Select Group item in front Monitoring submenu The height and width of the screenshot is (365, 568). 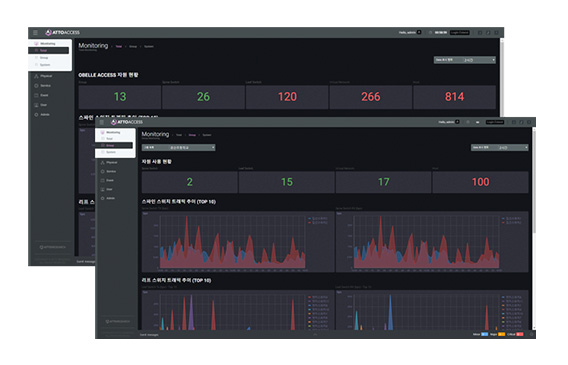tap(114, 145)
